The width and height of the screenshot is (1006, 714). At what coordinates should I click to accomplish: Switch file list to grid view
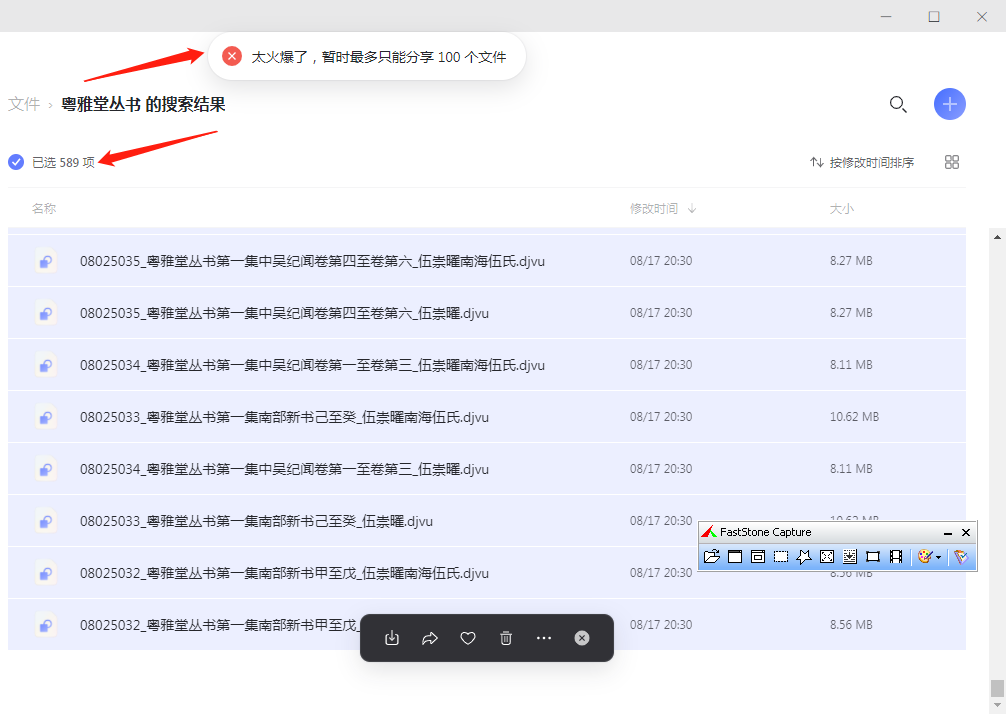tap(951, 161)
